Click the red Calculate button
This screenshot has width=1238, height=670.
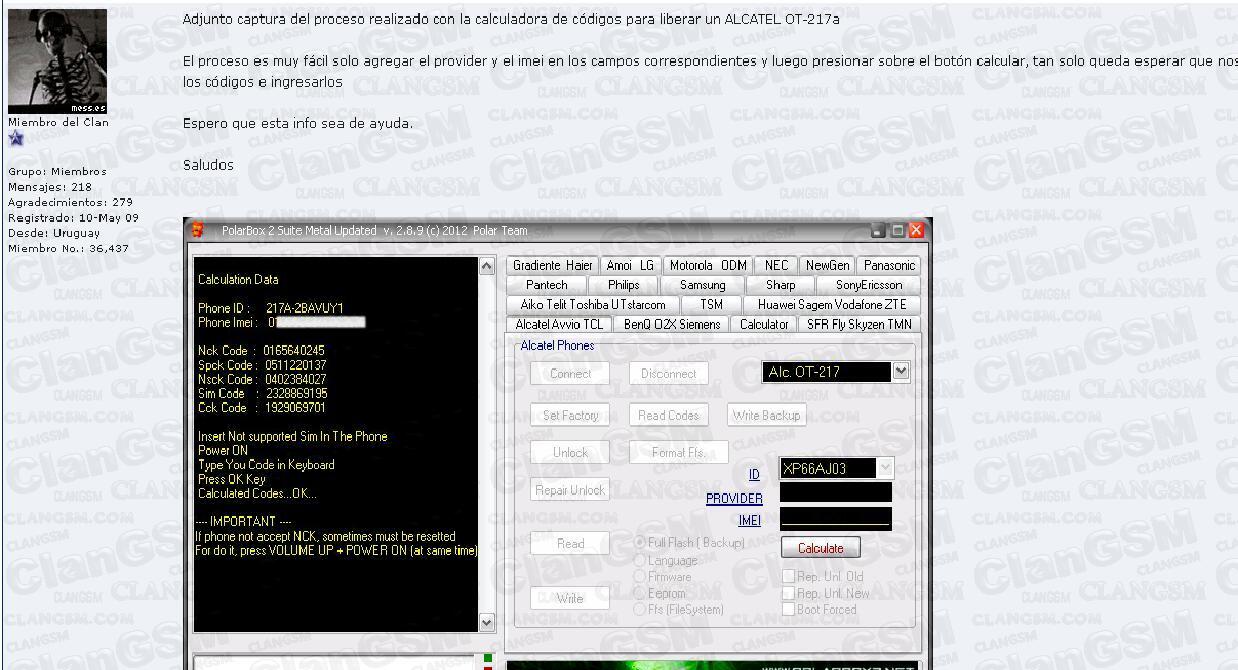click(x=821, y=548)
